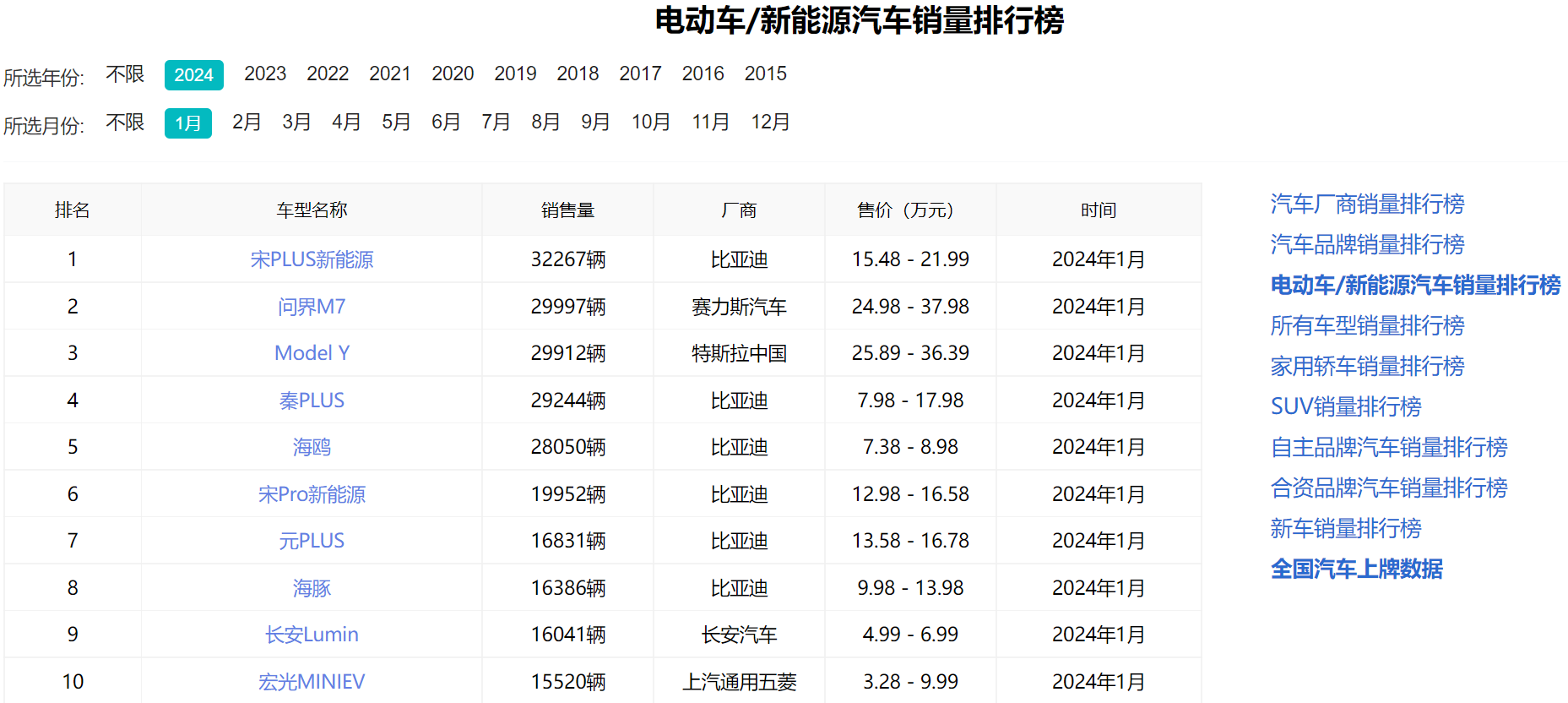The height and width of the screenshot is (703, 1568).
Task: Open 全国汽车上牌数据 link
Action: 1356,569
